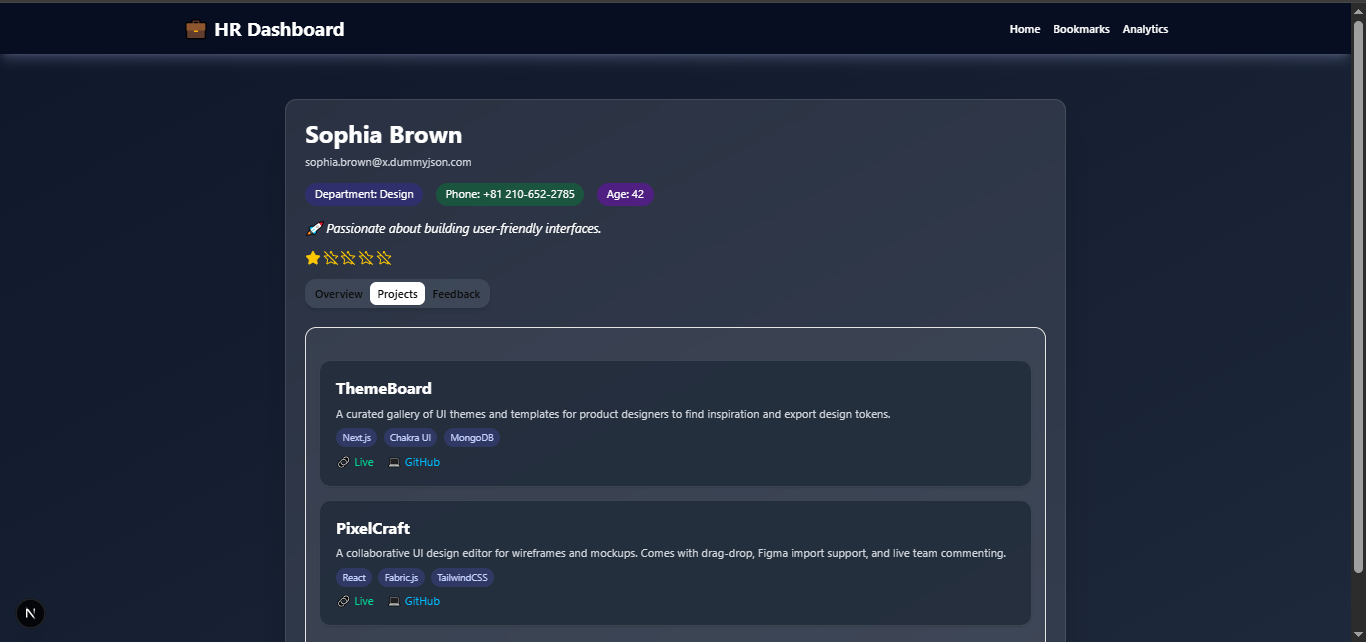Click the page vertical scrollbar

coord(1358,295)
